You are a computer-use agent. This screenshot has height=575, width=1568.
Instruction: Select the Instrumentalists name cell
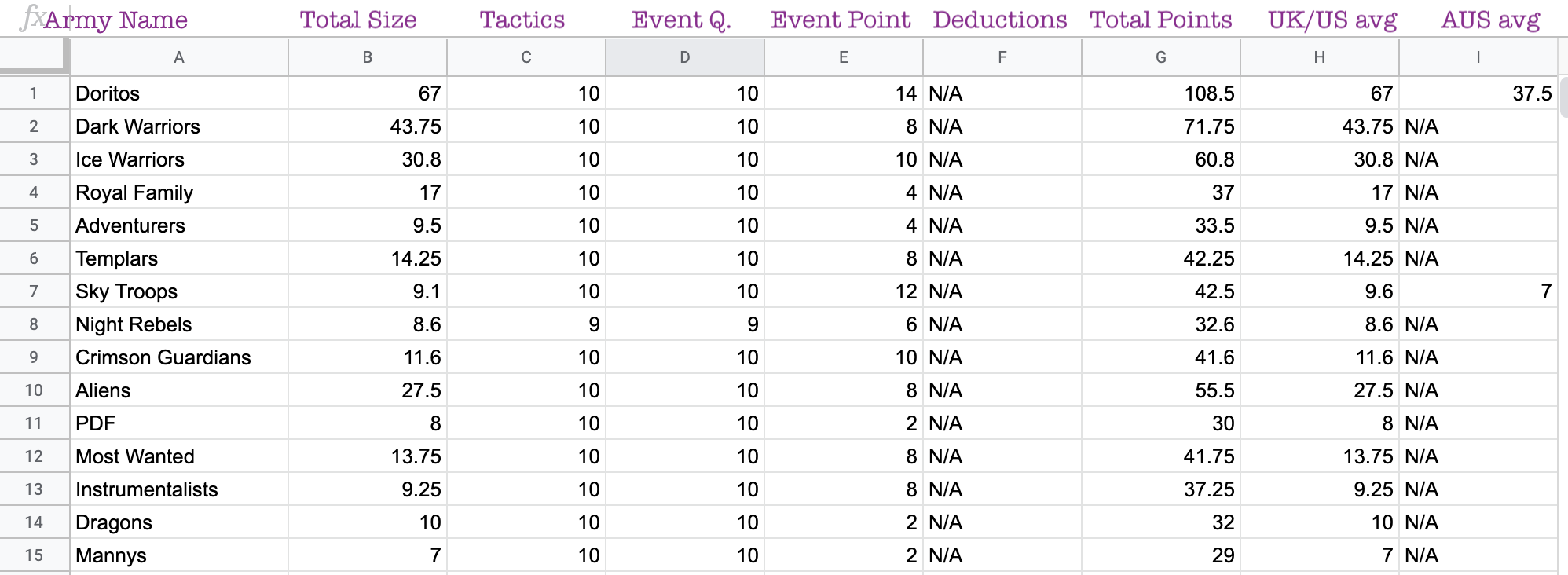tap(179, 489)
